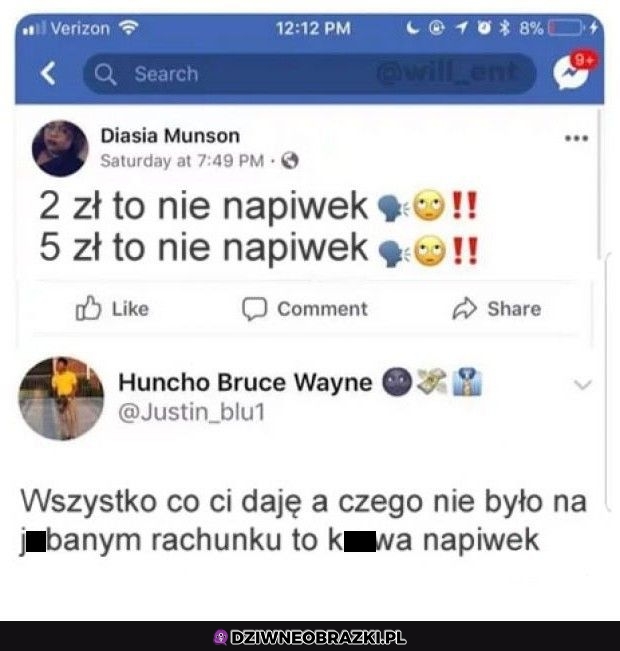Click the @Justin_blu1 handle
620x651 pixels.
tap(191, 412)
